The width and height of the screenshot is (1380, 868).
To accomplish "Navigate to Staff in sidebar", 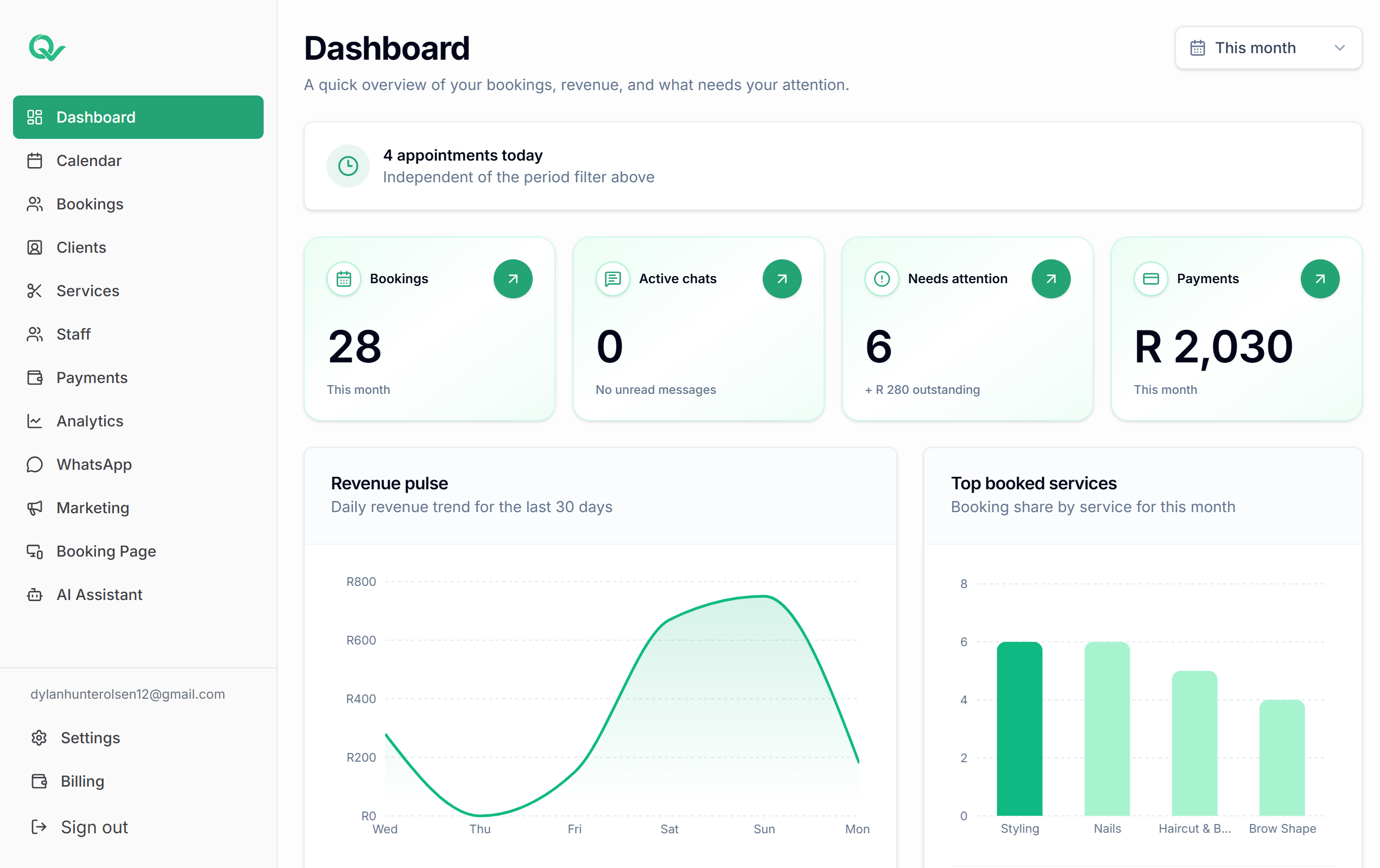I will [138, 334].
